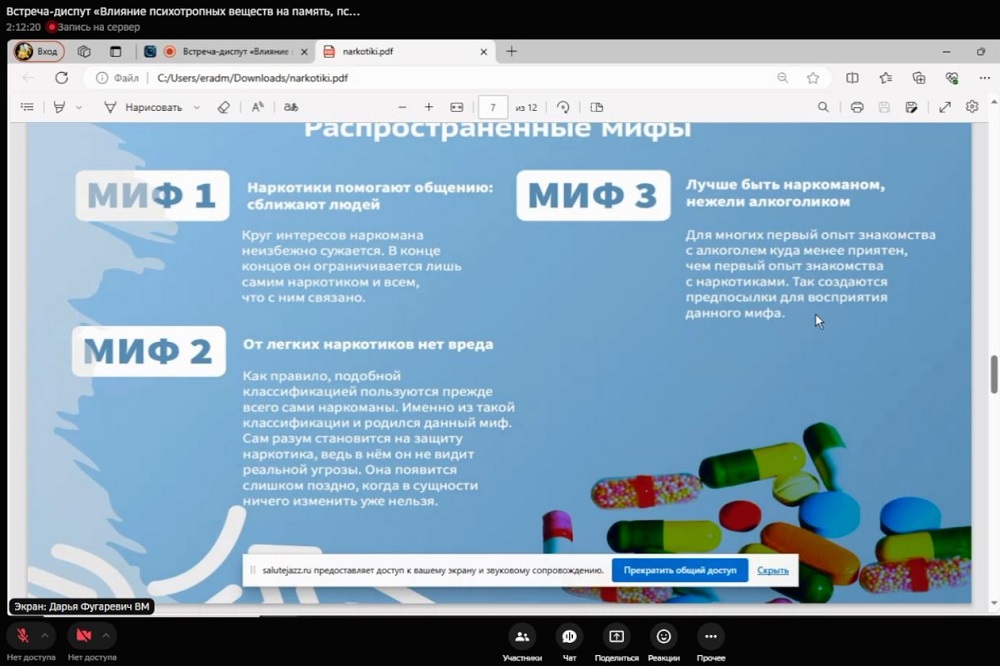Click Прекратить общий доступ button

coord(680,570)
